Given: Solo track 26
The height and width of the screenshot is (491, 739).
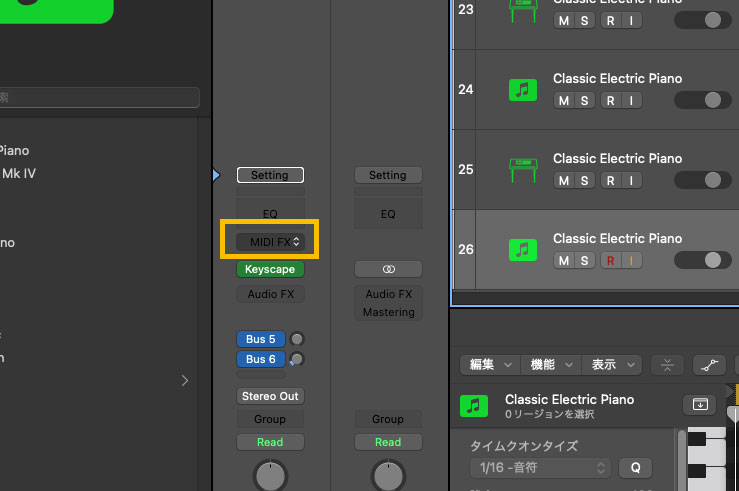Looking at the screenshot, I should (584, 261).
